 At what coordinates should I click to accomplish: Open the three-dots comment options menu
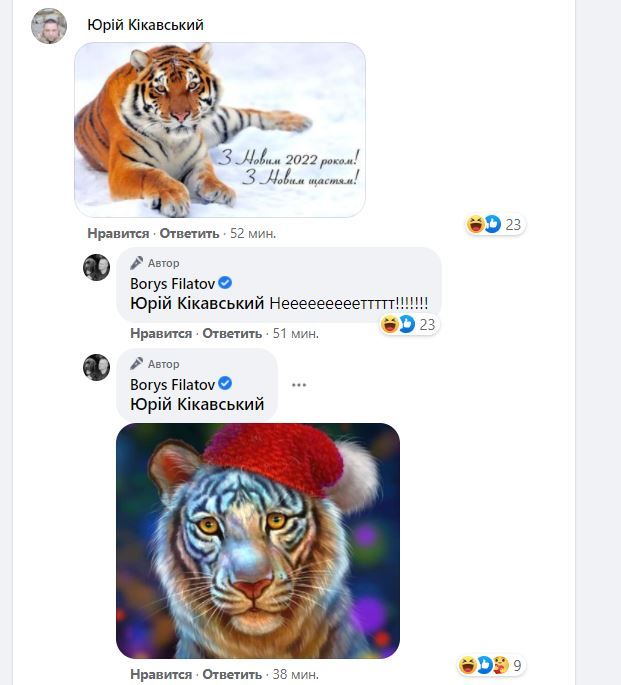click(298, 385)
